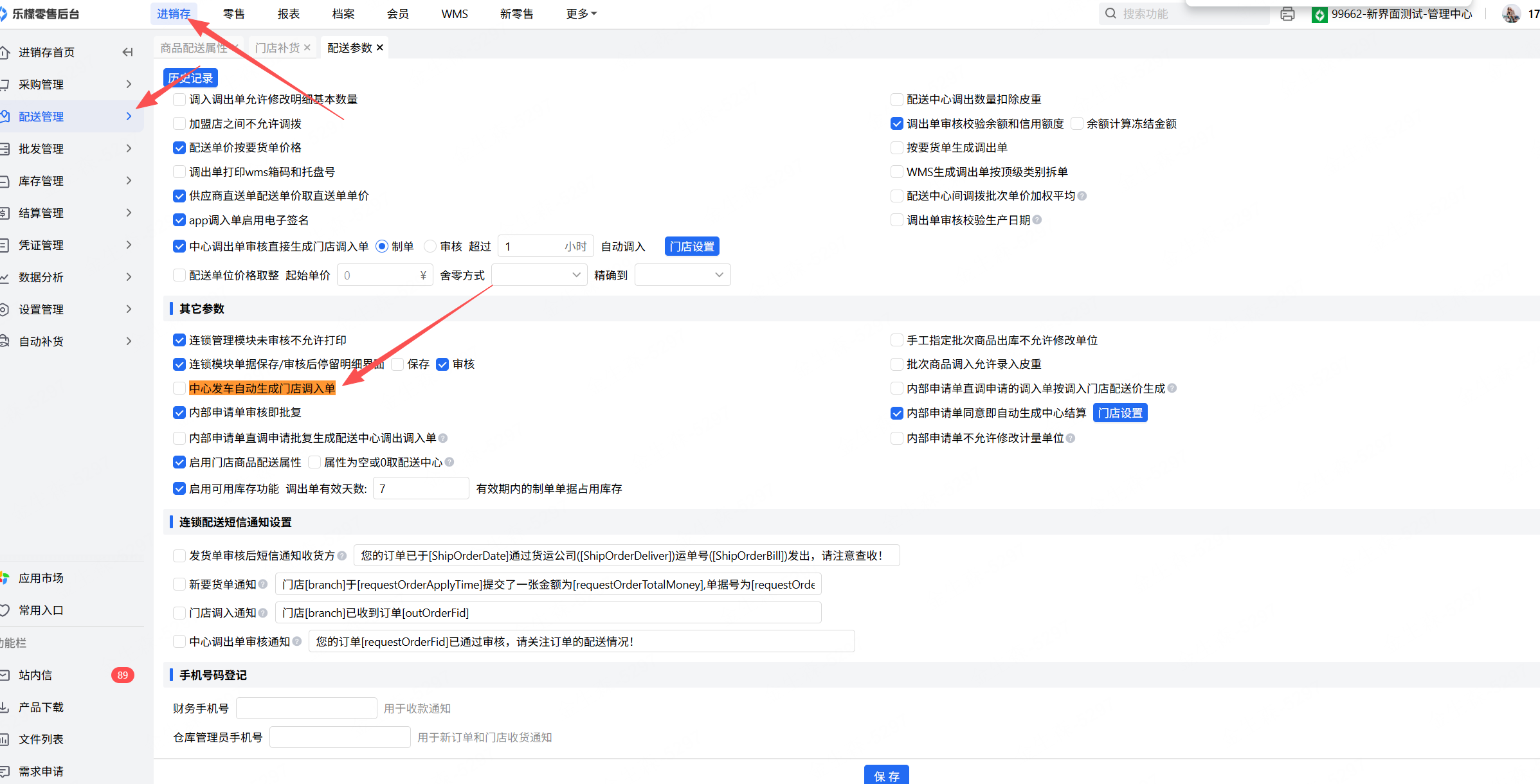This screenshot has width=1540, height=784.
Task: Click help icon next to 新要货单通知
Action: [263, 584]
